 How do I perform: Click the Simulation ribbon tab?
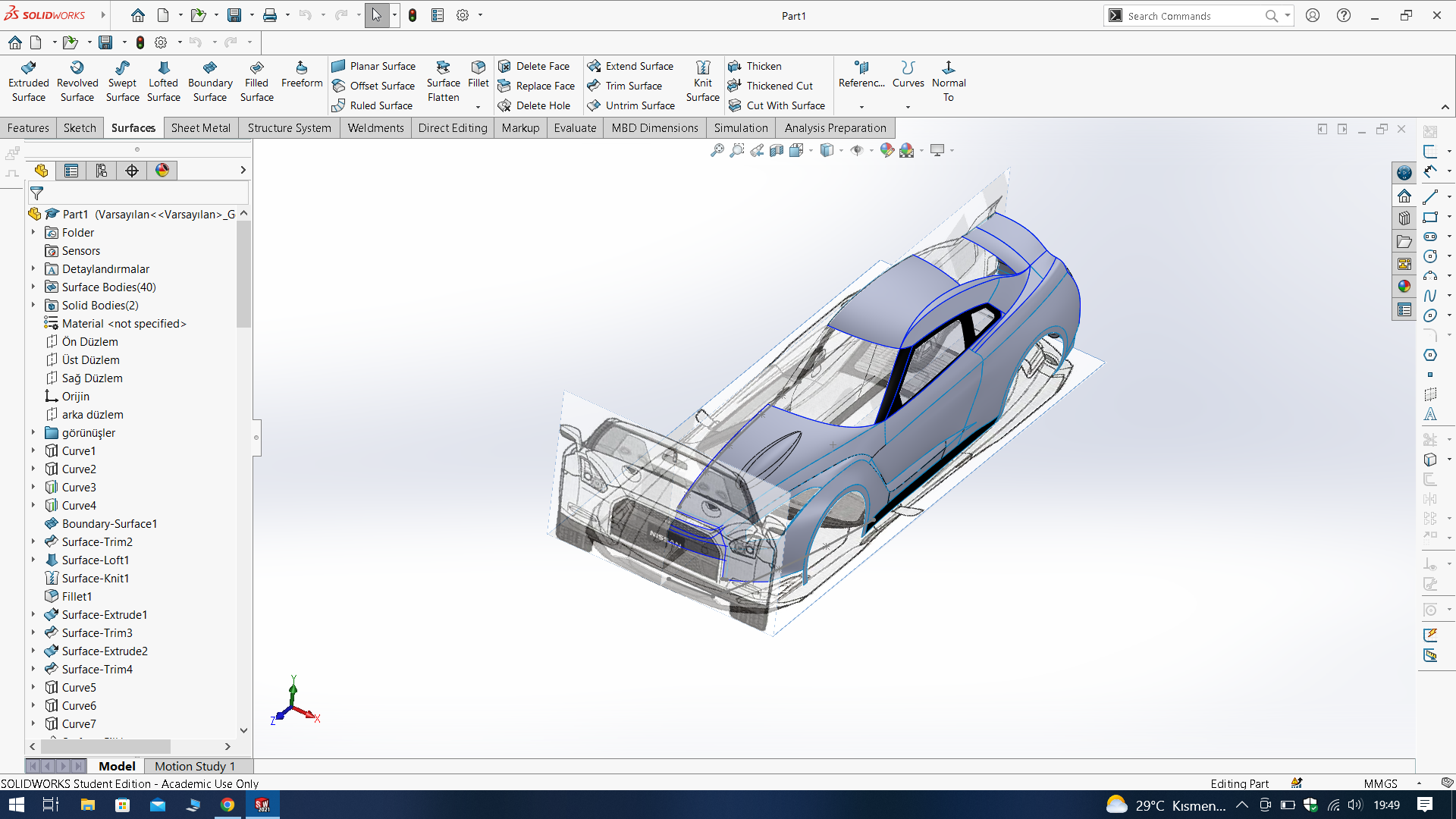coord(740,127)
